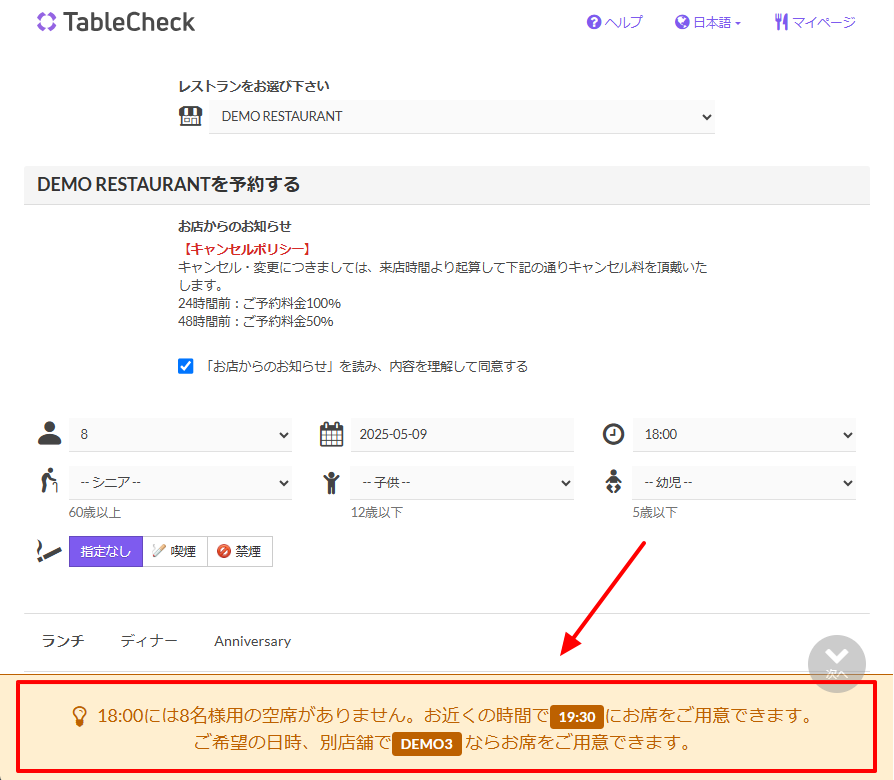Click the senior person icon
This screenshot has height=780, width=894.
[x=50, y=481]
